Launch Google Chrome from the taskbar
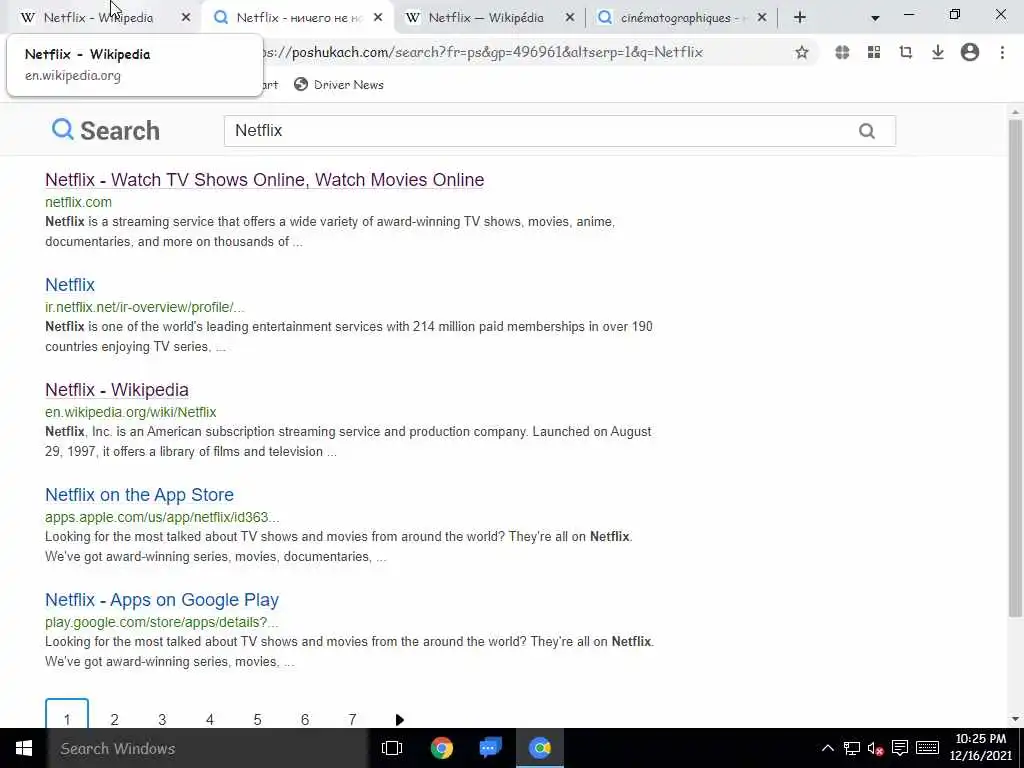The height and width of the screenshot is (768, 1024). pyautogui.click(x=441, y=748)
